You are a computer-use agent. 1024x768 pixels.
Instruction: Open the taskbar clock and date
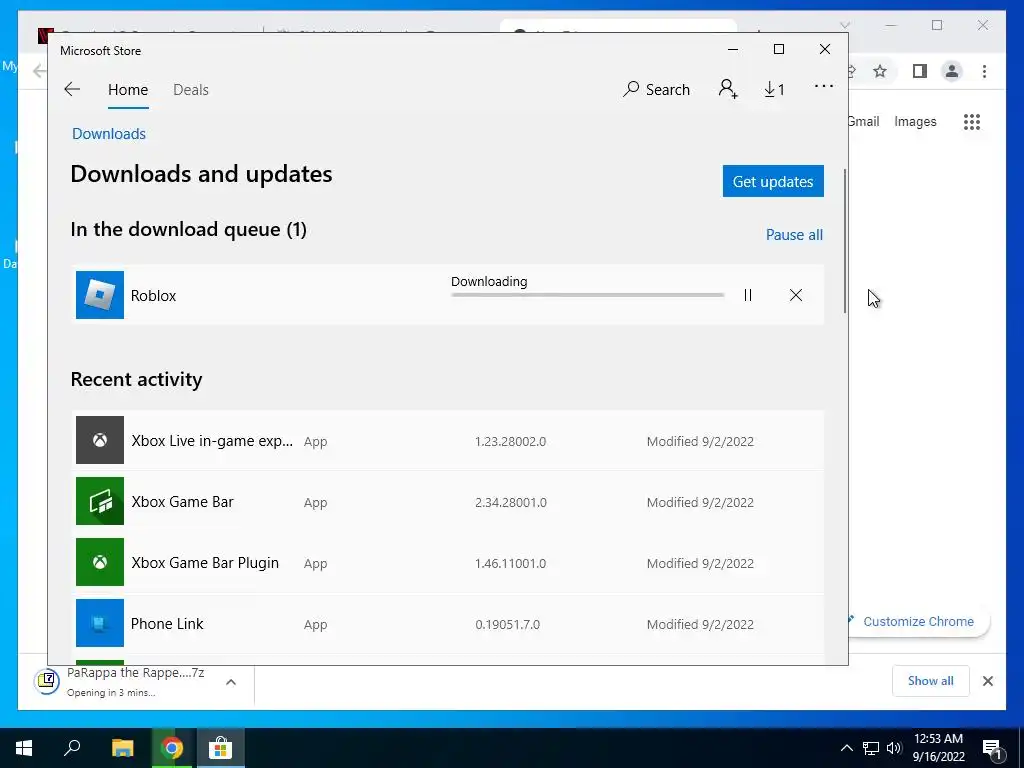(938, 748)
